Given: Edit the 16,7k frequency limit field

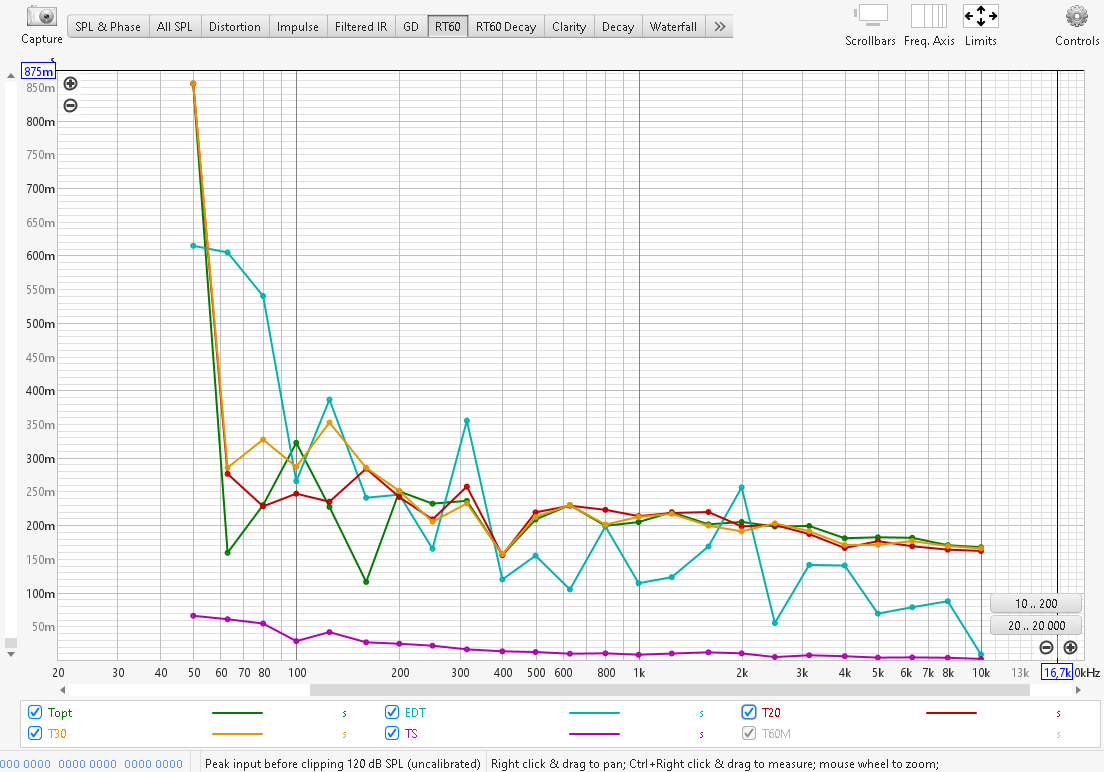Looking at the screenshot, I should click(1057, 672).
